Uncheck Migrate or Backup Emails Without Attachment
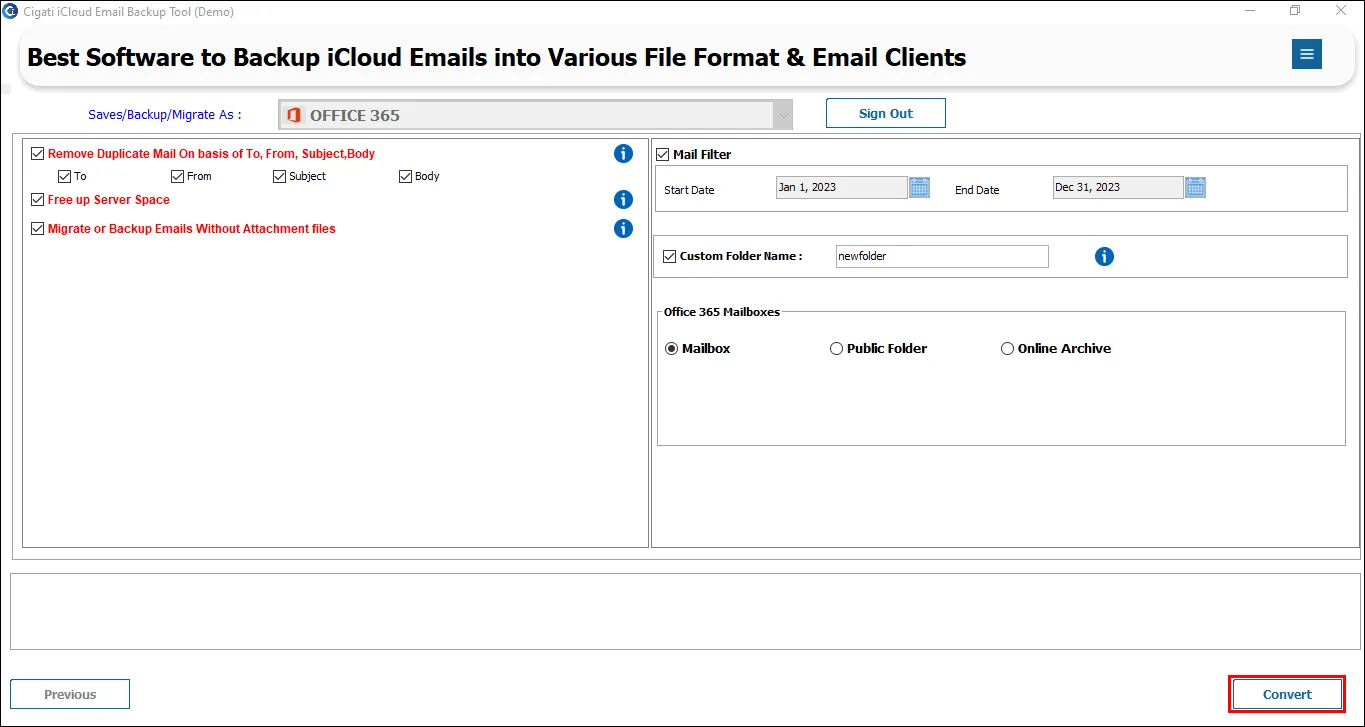Viewport: 1365px width, 727px height. click(38, 229)
